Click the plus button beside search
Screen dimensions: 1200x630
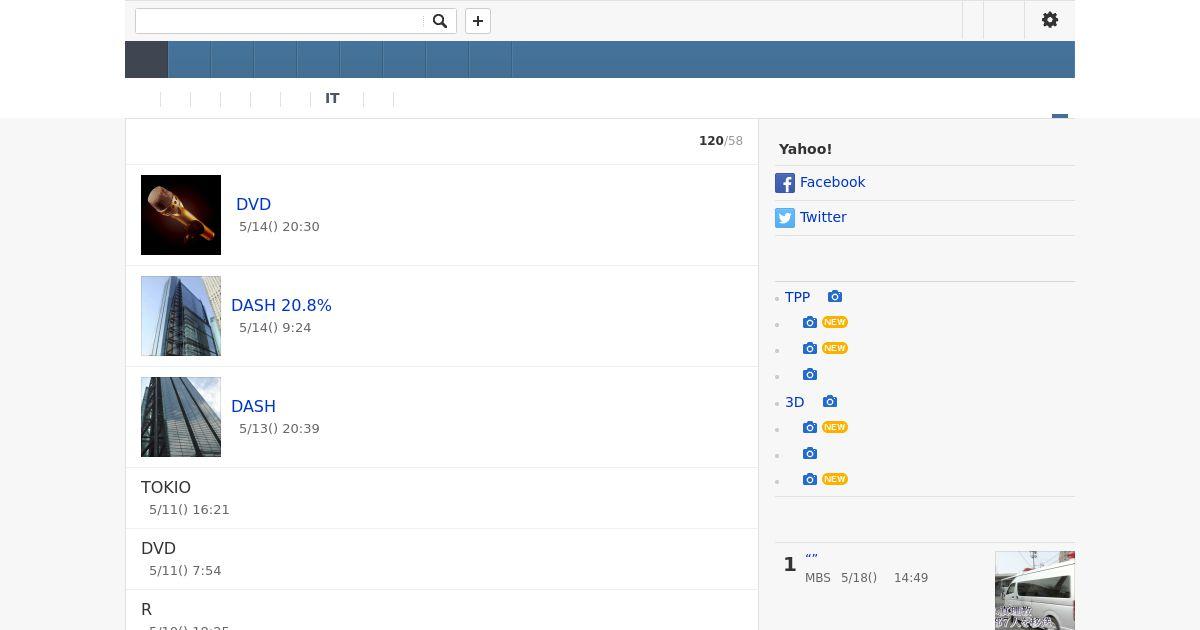(478, 21)
